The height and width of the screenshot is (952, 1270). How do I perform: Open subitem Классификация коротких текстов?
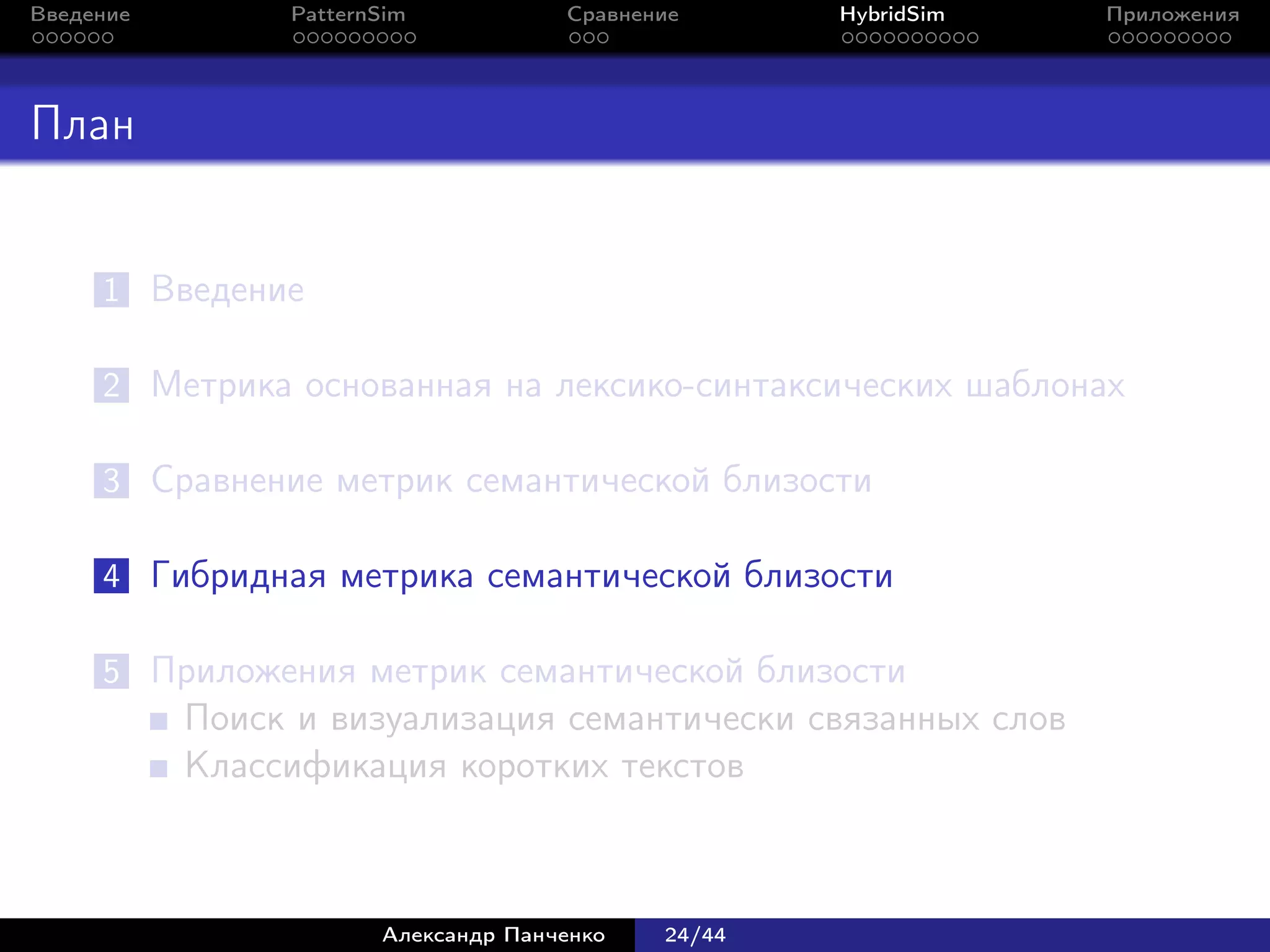coord(464,766)
